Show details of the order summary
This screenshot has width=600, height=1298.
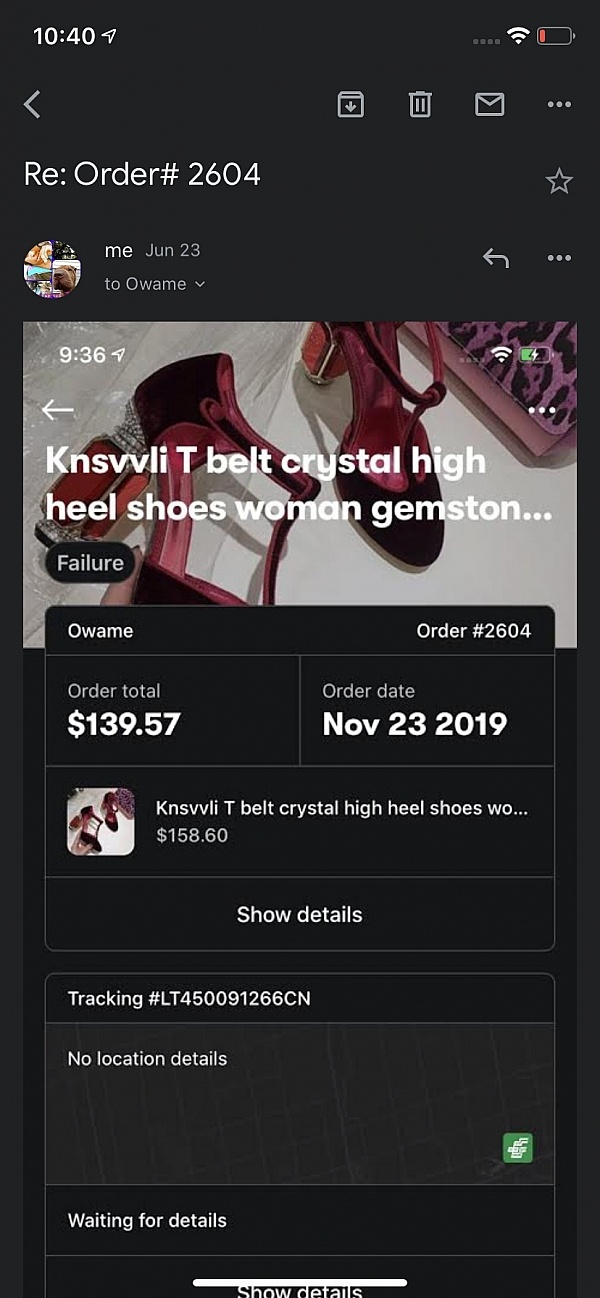(300, 914)
